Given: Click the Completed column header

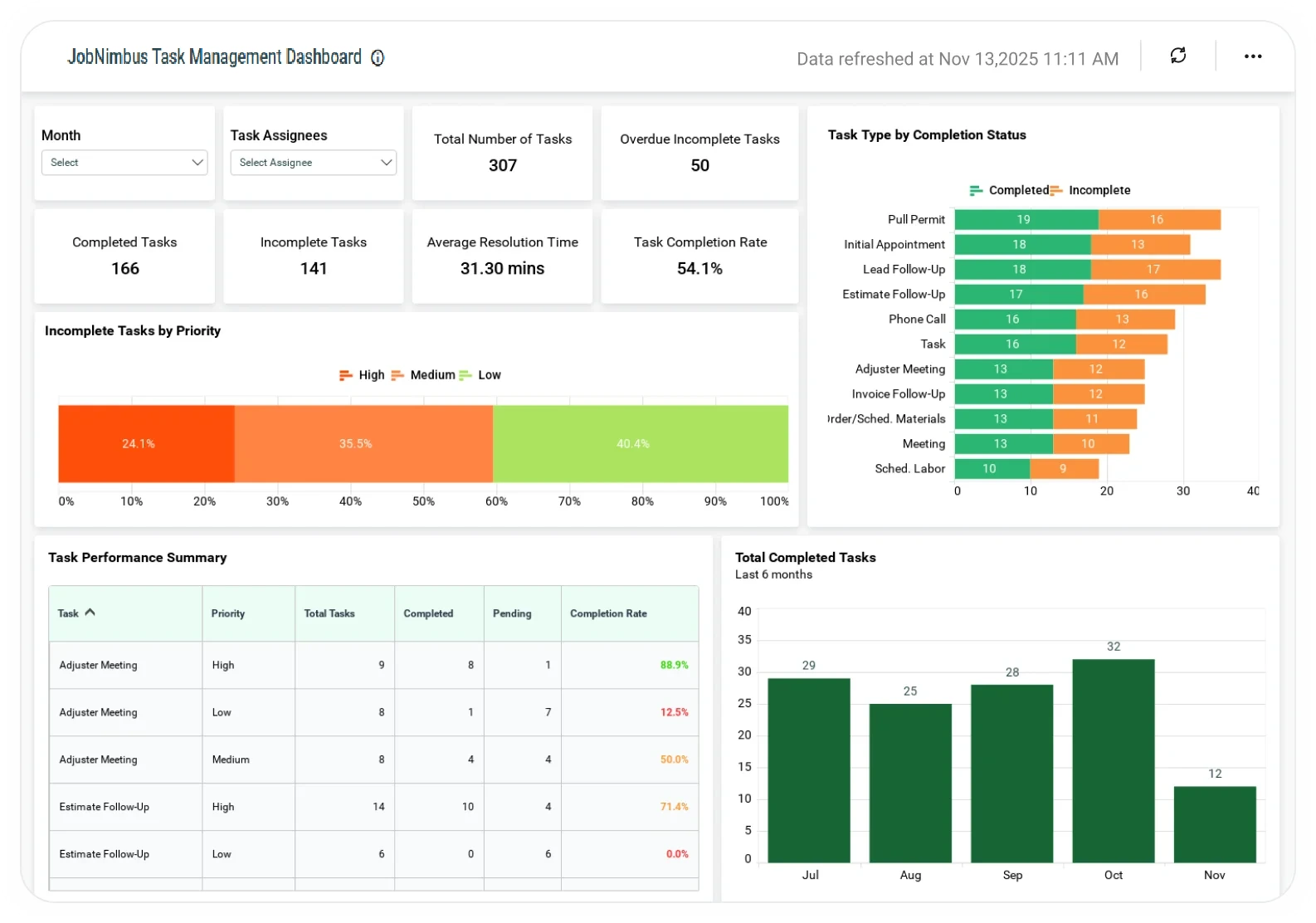Looking at the screenshot, I should click(439, 613).
